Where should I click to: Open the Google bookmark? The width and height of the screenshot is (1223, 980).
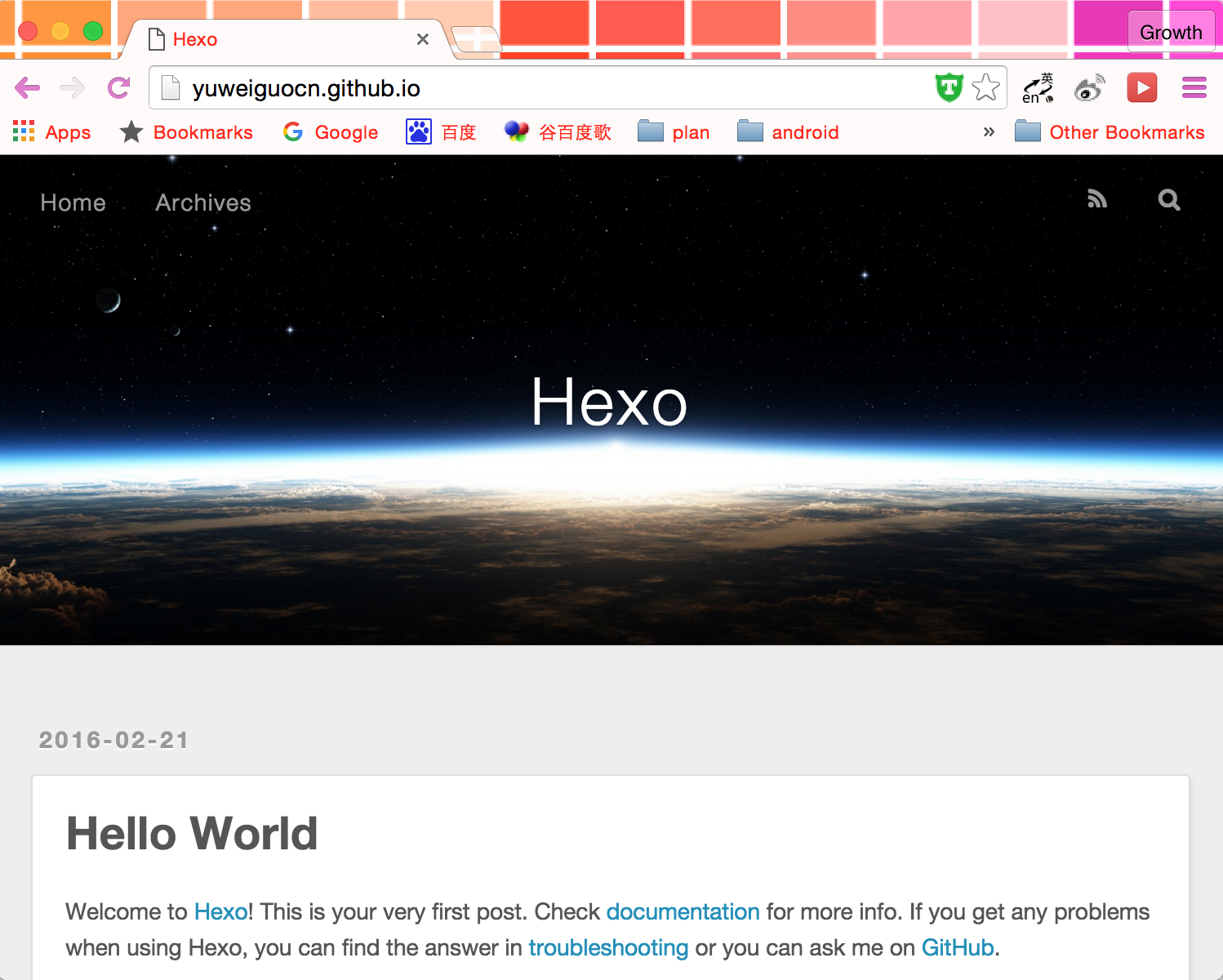coord(331,132)
